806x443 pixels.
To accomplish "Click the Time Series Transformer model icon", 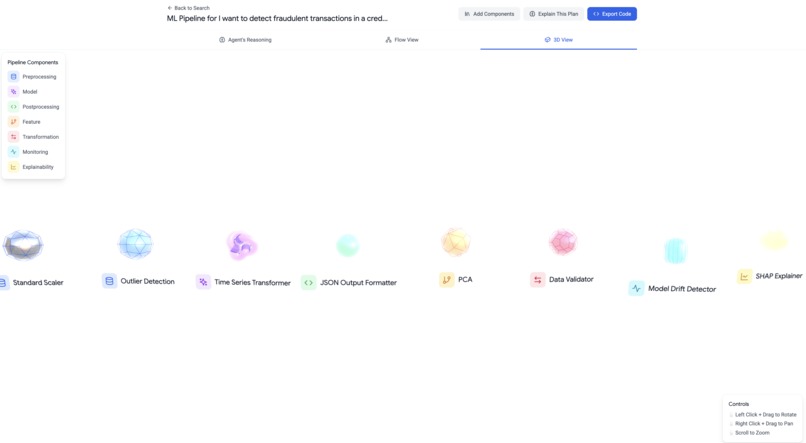I will point(203,282).
